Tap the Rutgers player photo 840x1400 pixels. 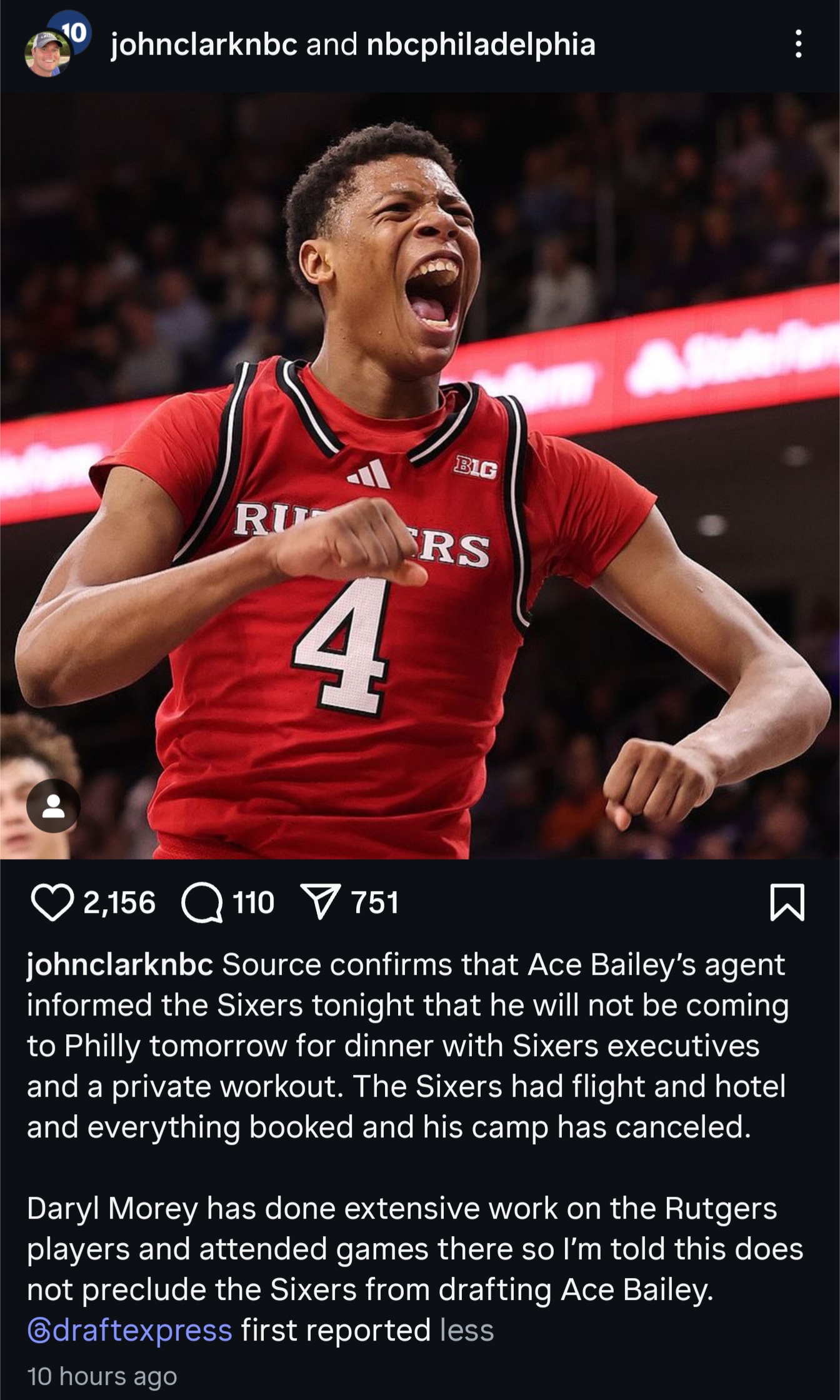[420, 476]
